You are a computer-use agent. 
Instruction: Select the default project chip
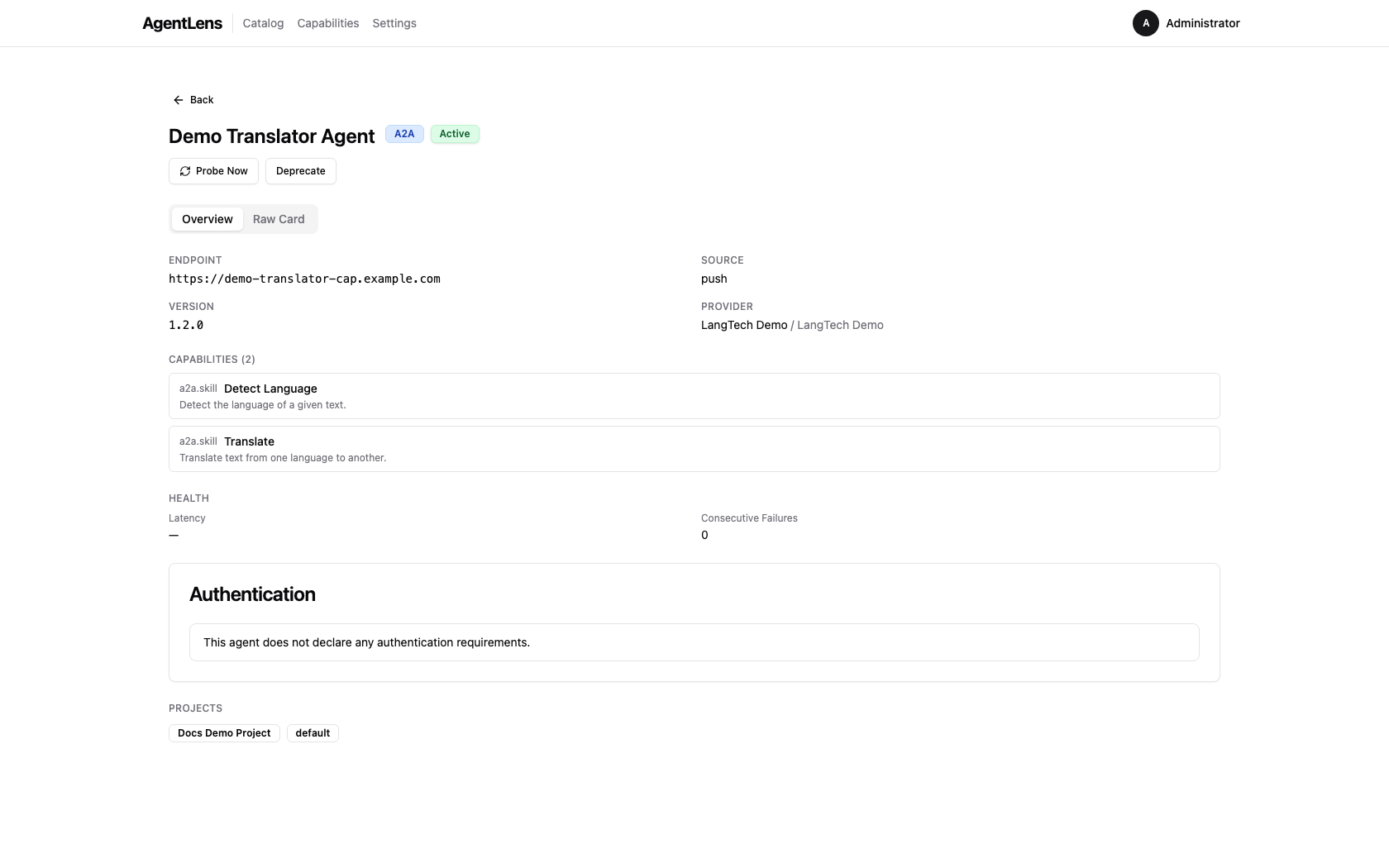312,733
